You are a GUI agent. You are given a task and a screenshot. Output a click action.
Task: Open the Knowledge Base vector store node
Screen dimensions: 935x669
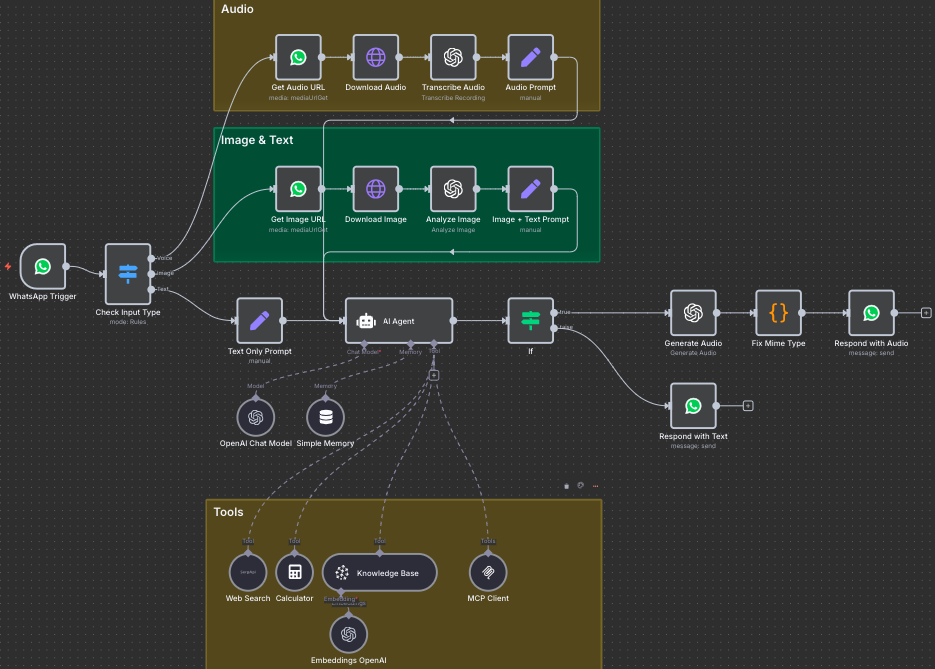[x=379, y=573]
